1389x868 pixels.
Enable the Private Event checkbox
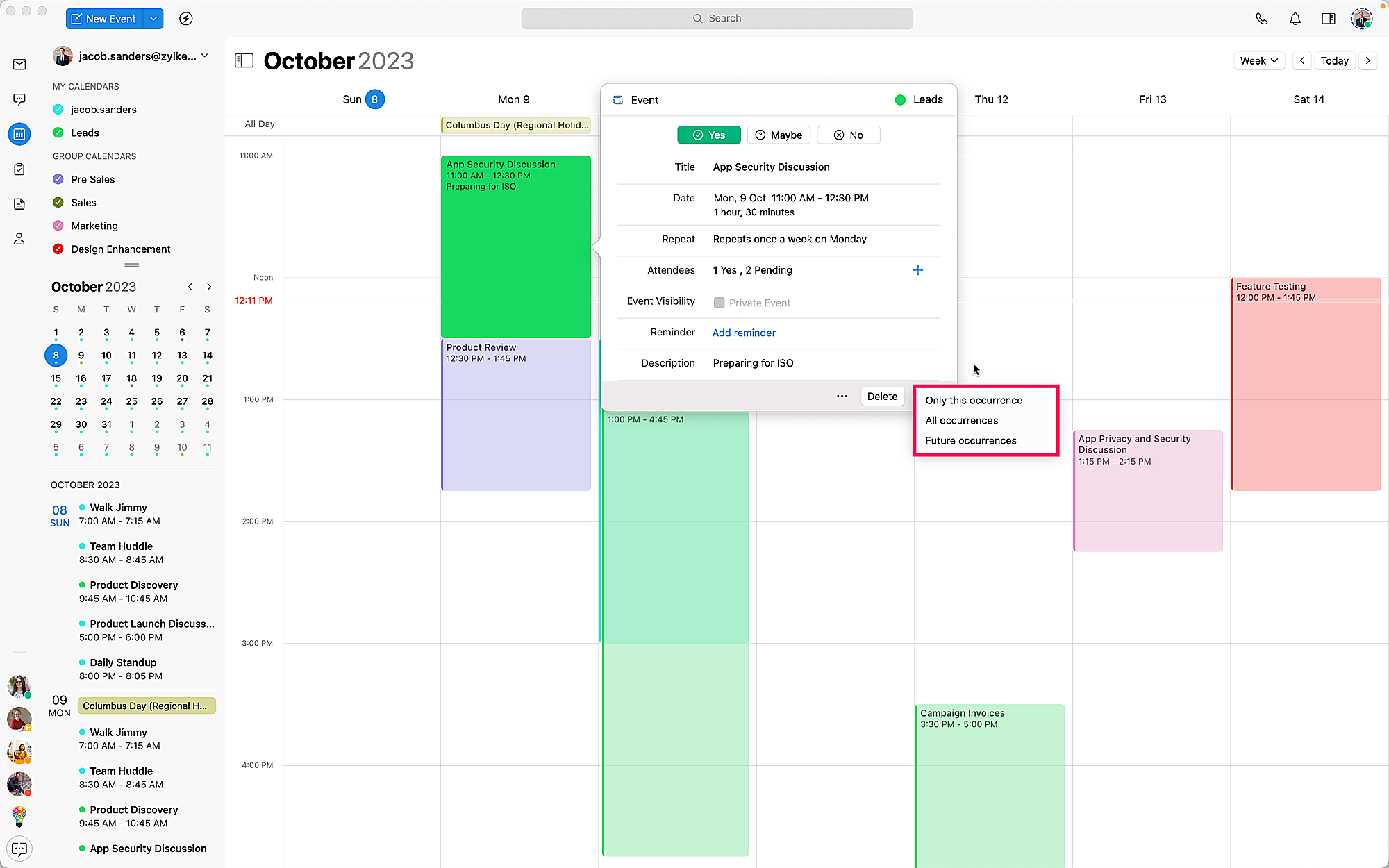tap(719, 303)
